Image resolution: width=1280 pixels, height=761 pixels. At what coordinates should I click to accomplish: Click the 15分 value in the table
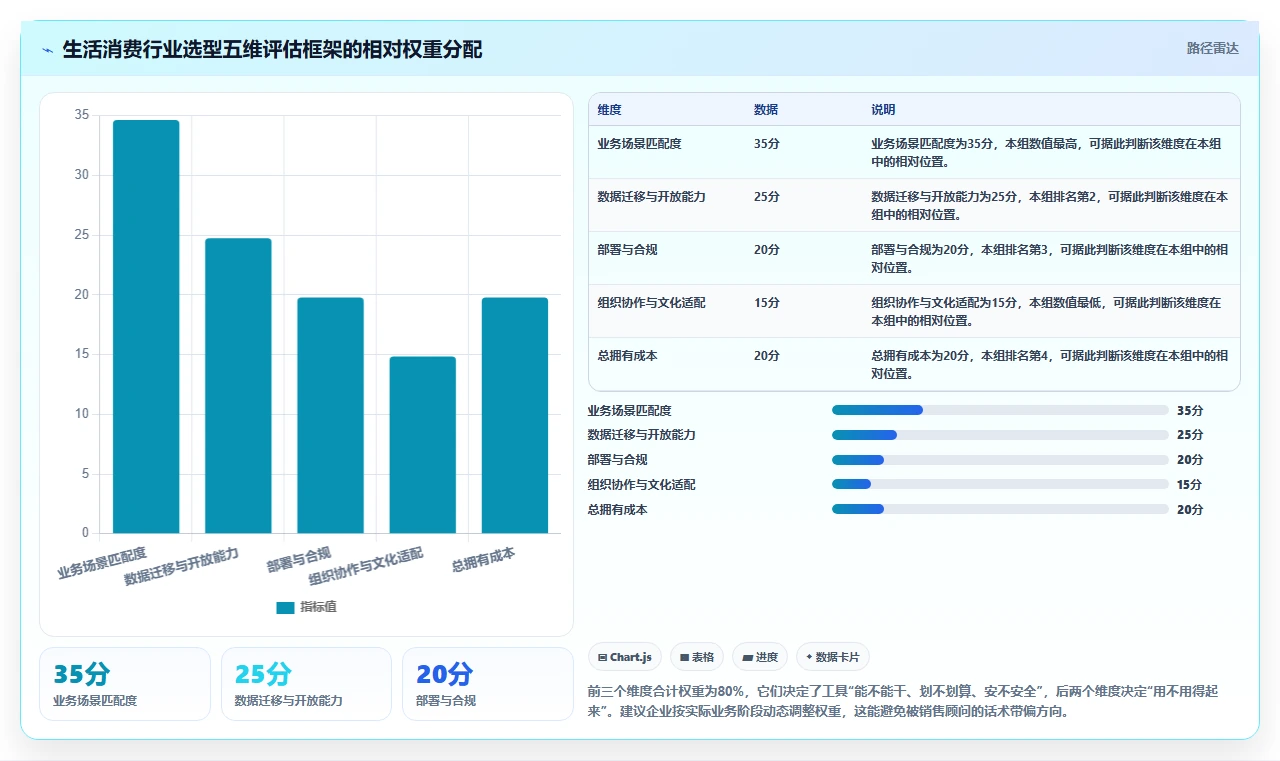(767, 303)
